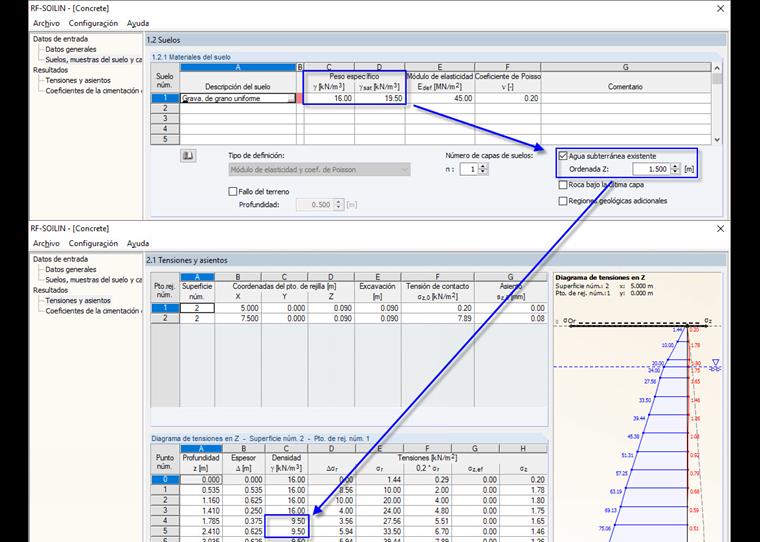Close the 1.2 Suelos window
The height and width of the screenshot is (542, 760).
(720, 9)
